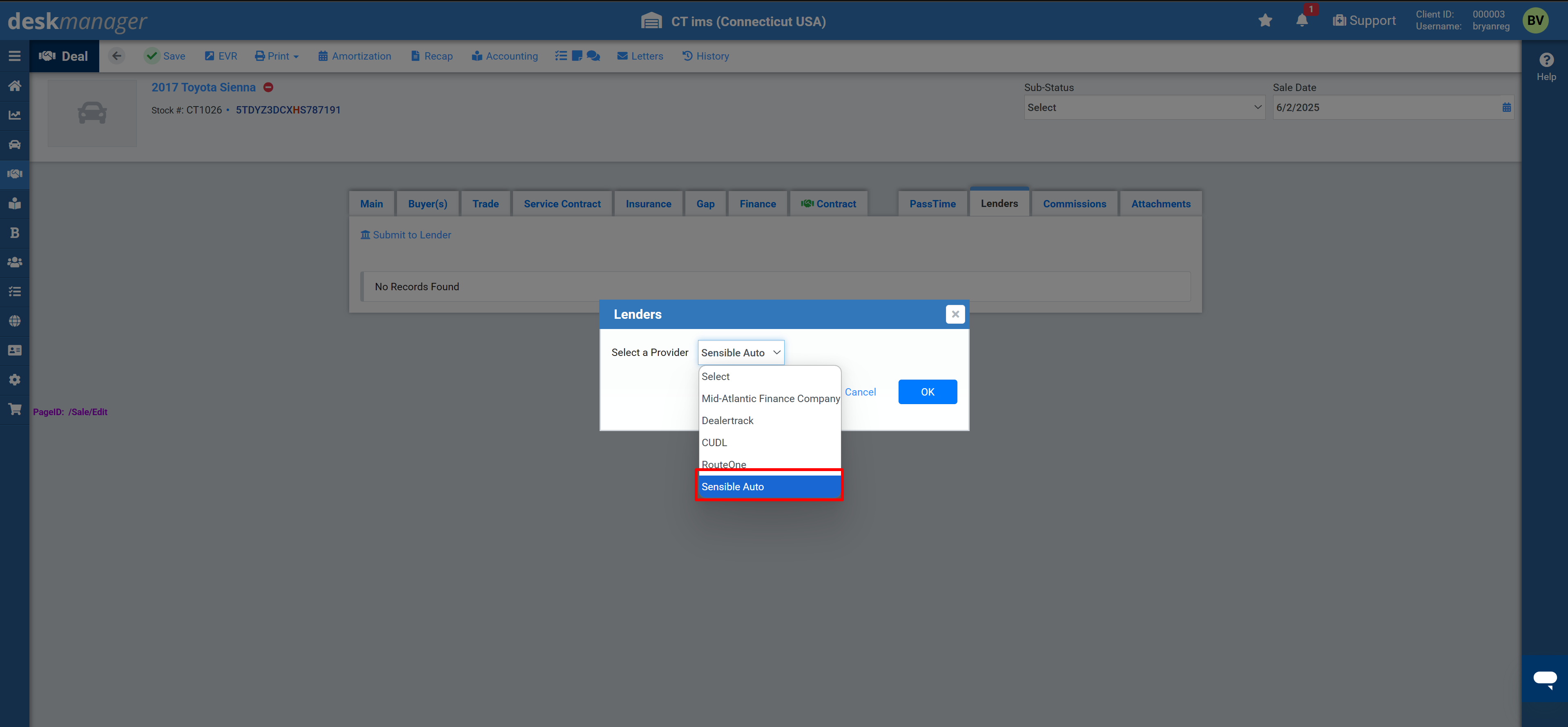Switch to the Trade tab
Screen dimensions: 1568x727
pos(485,204)
